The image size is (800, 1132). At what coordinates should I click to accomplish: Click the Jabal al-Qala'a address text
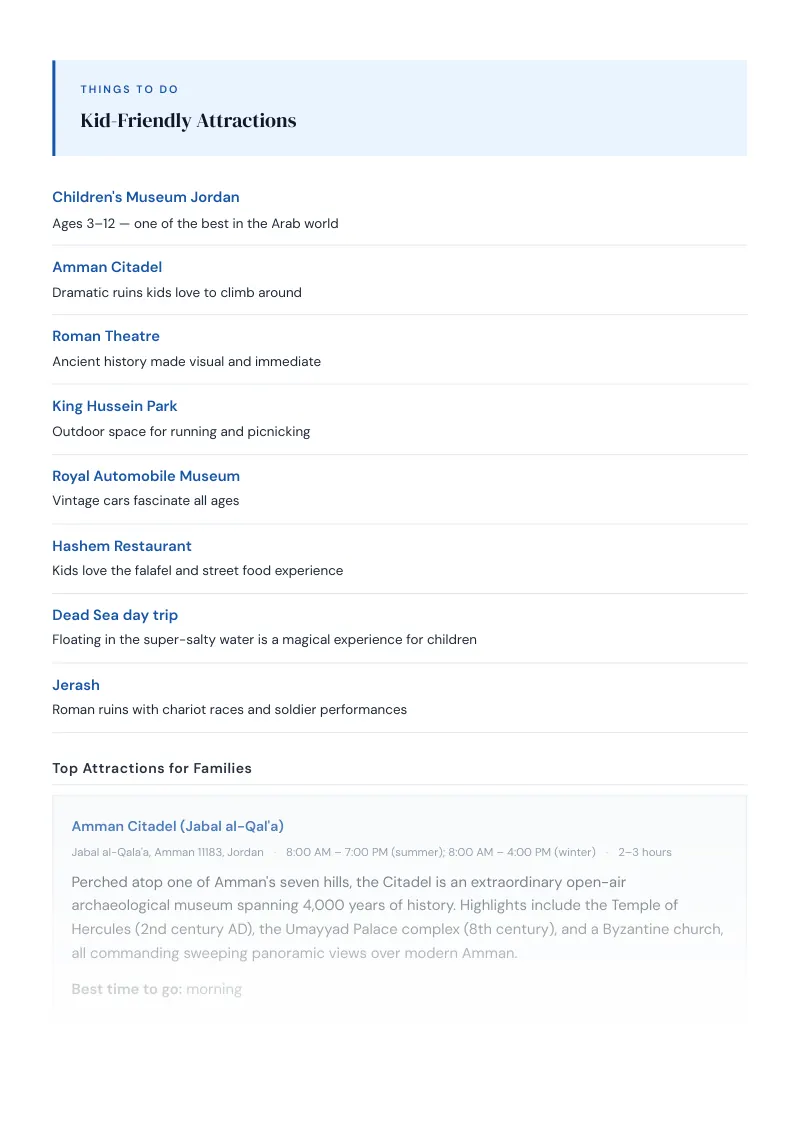click(x=168, y=853)
